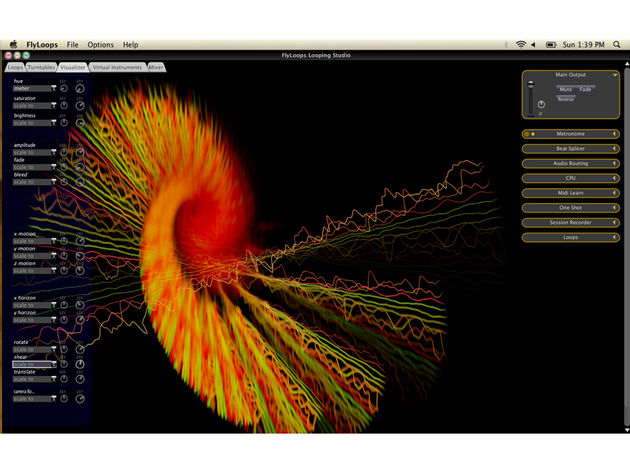
Task: Click the right side panel scrollbar
Action: (626, 246)
